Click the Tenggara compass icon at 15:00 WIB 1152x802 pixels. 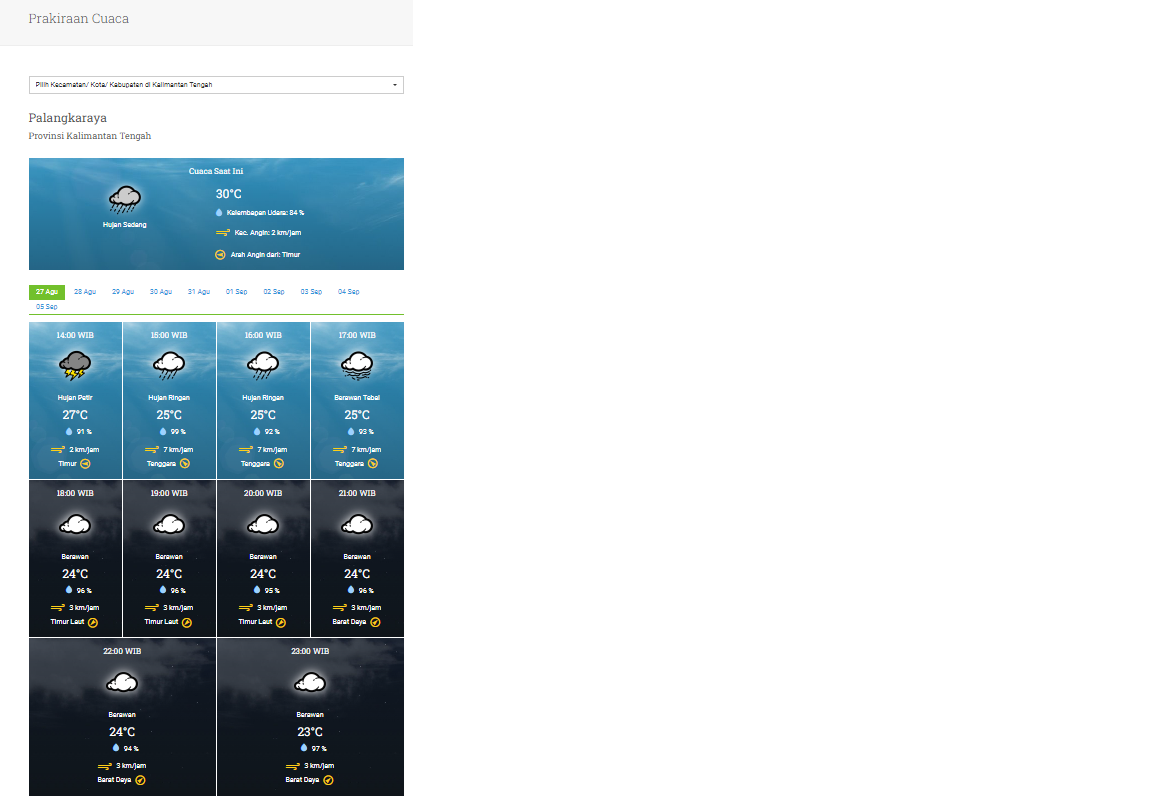(x=185, y=464)
